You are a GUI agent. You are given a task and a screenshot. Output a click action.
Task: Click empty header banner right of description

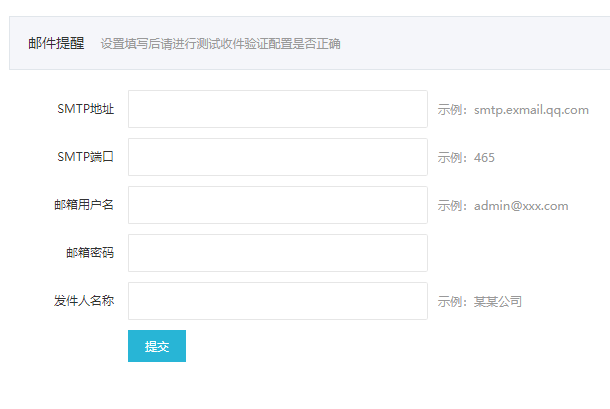(x=480, y=44)
